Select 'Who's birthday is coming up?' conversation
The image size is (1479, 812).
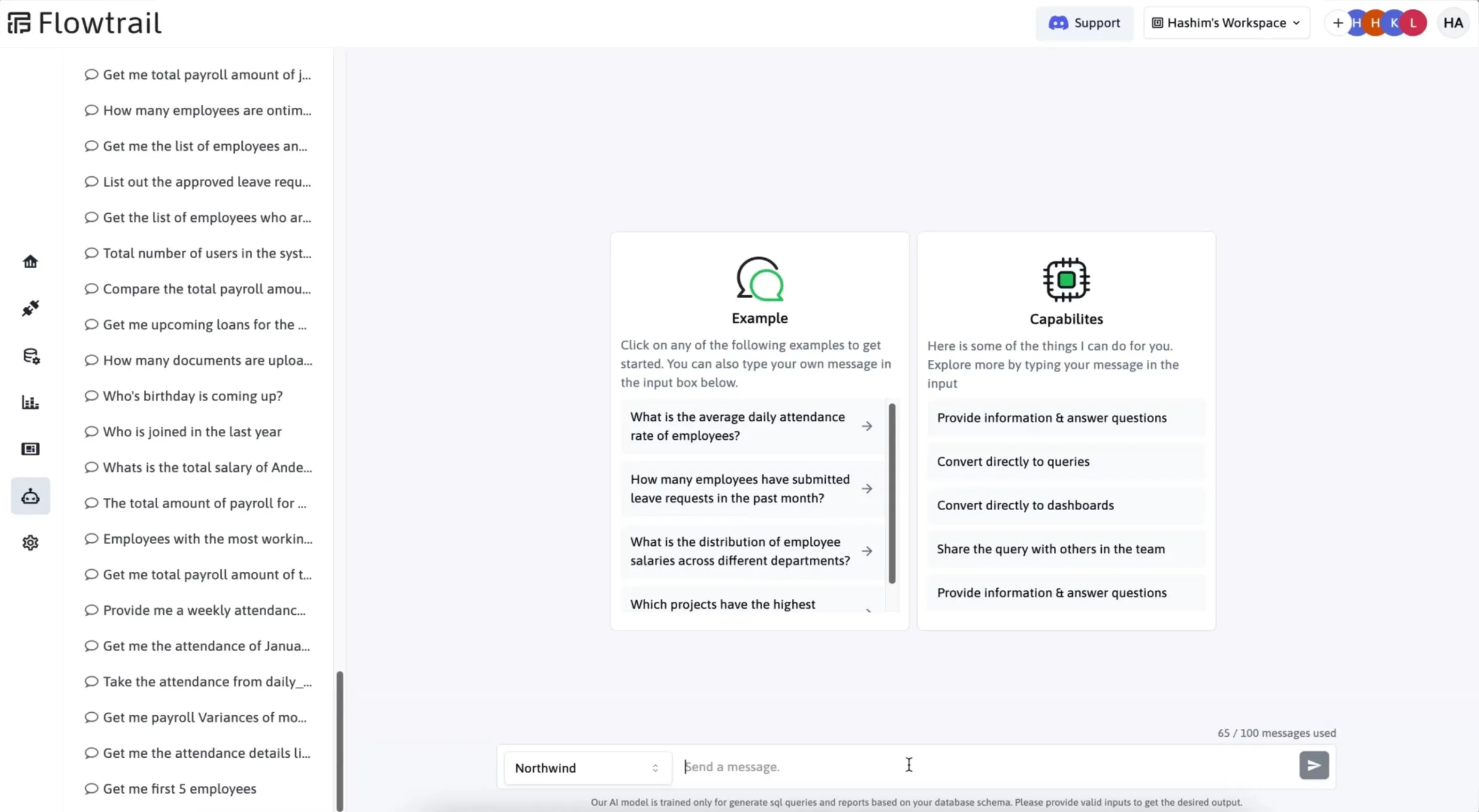click(191, 396)
